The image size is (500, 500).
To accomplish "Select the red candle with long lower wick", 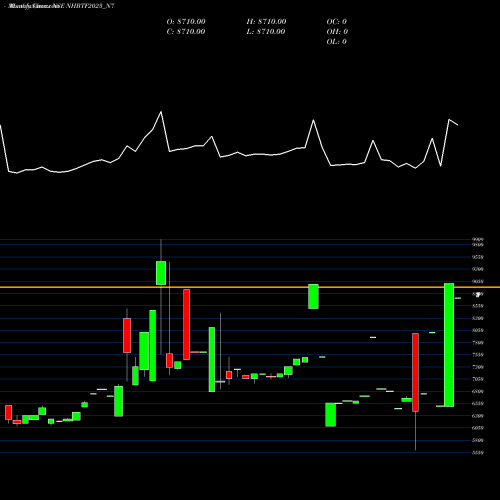I will (x=415, y=372).
